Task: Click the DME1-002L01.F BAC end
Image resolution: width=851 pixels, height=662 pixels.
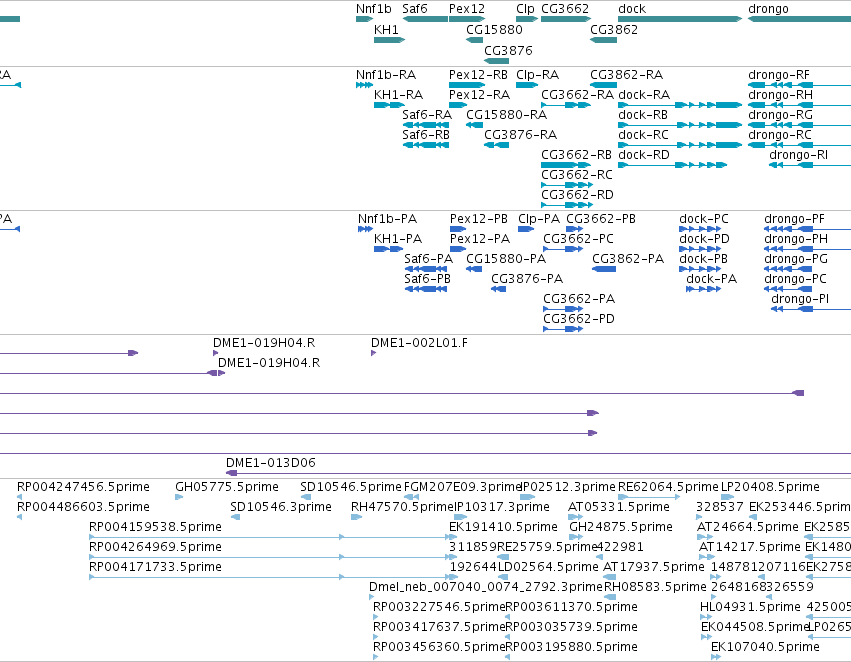Action: click(373, 354)
